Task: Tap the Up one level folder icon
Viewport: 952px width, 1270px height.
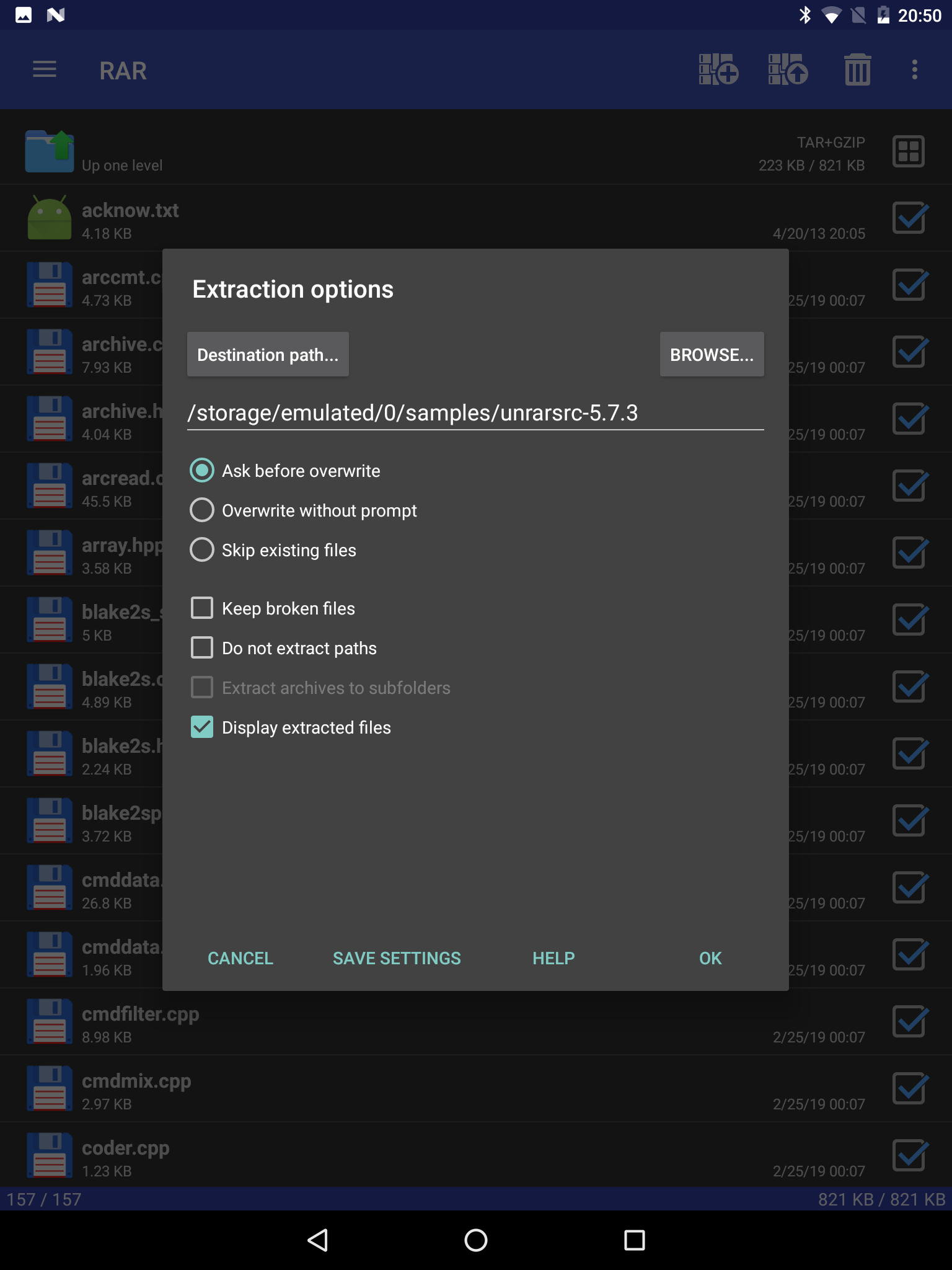Action: 50,152
